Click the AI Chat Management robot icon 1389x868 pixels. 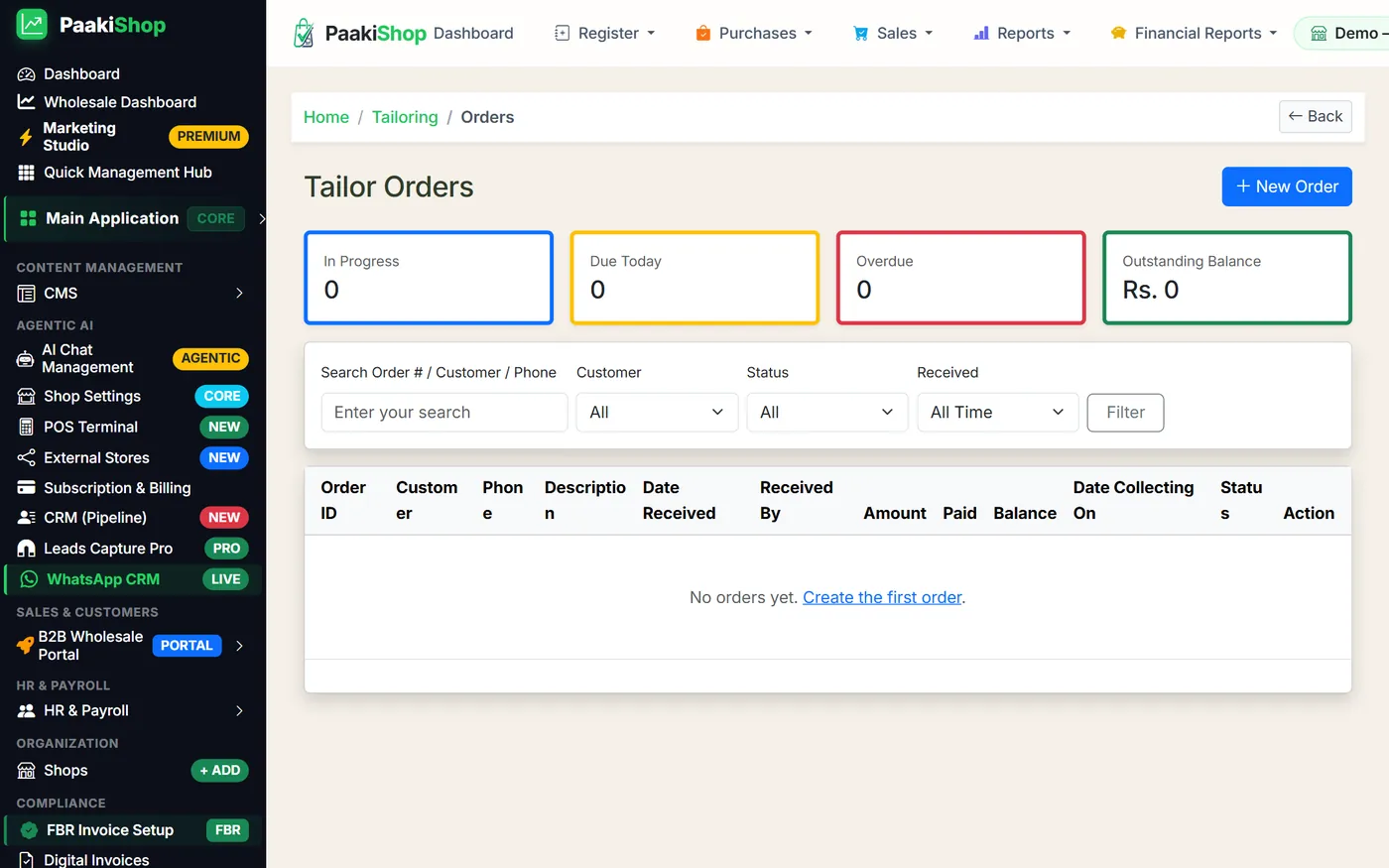(x=25, y=359)
